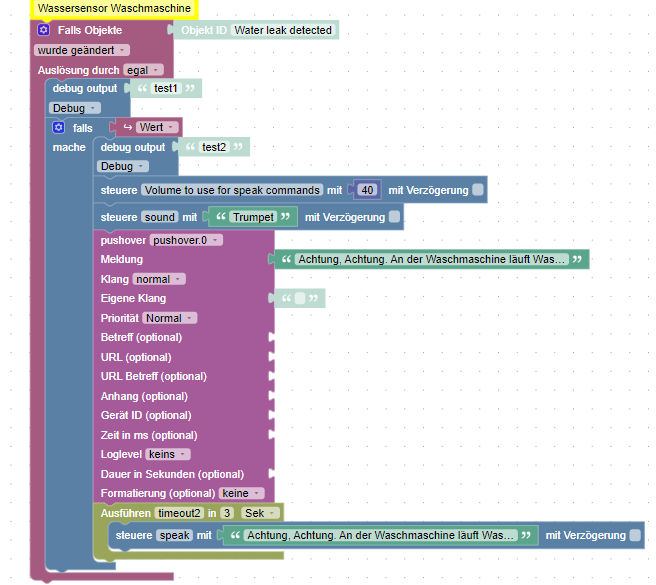
Task: Toggle delay checkbox on sound steuere block
Action: [394, 217]
